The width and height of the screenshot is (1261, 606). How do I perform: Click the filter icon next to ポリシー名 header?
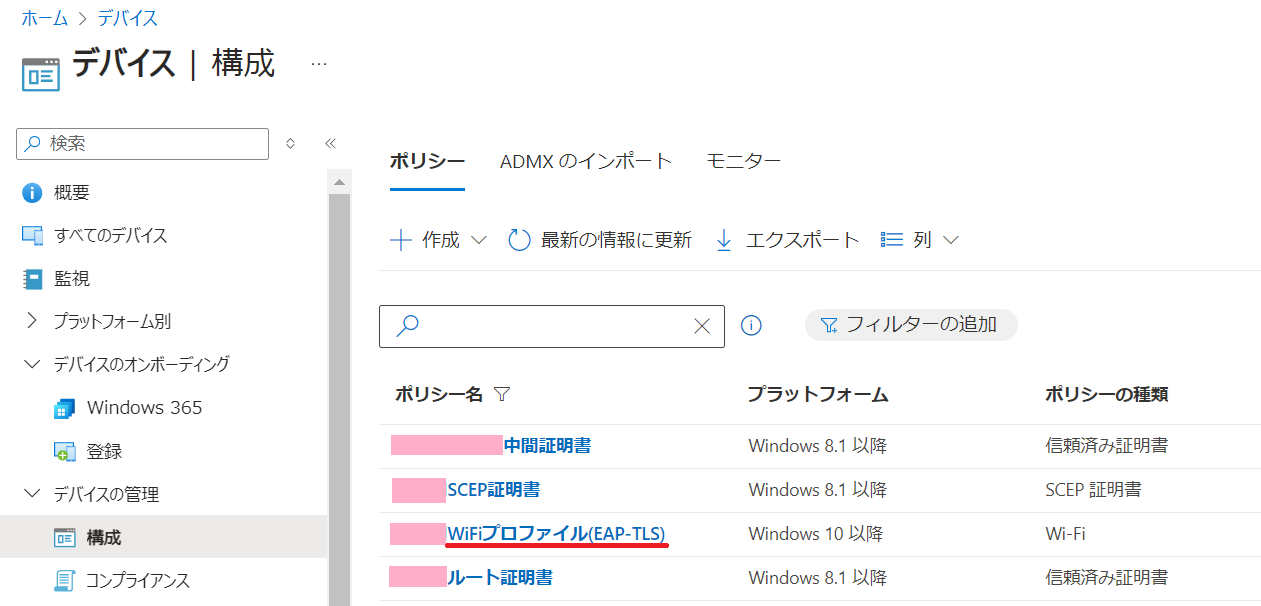click(502, 394)
